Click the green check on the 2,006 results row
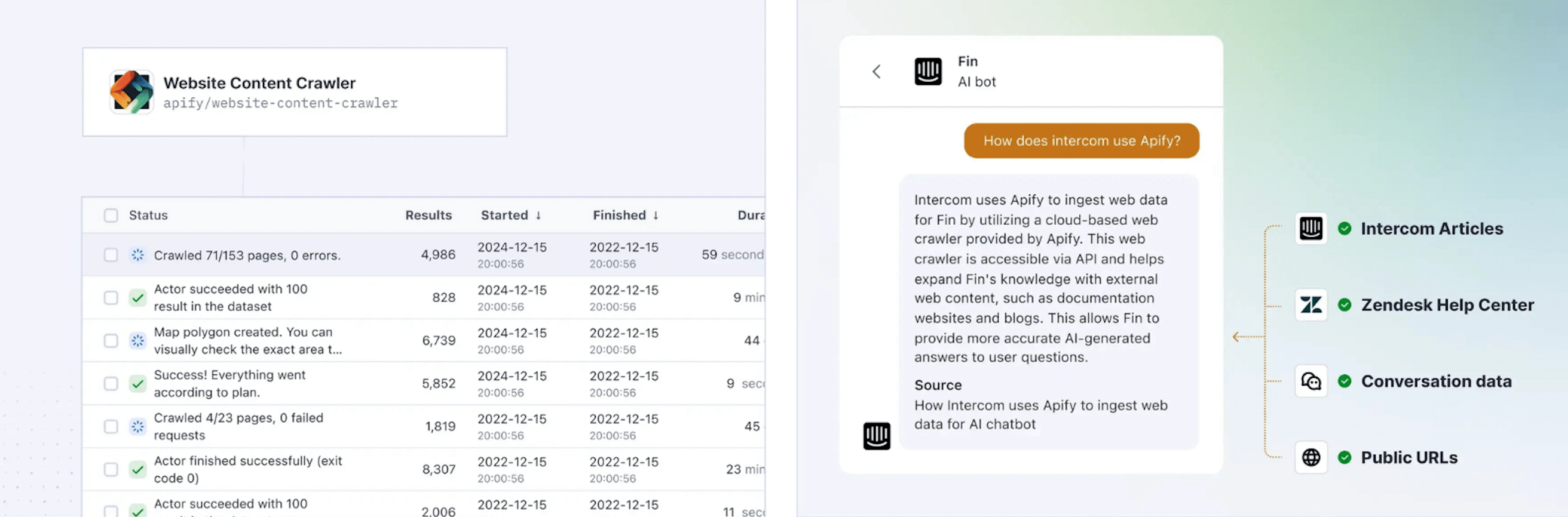Viewport: 1568px width, 517px height. 138,511
